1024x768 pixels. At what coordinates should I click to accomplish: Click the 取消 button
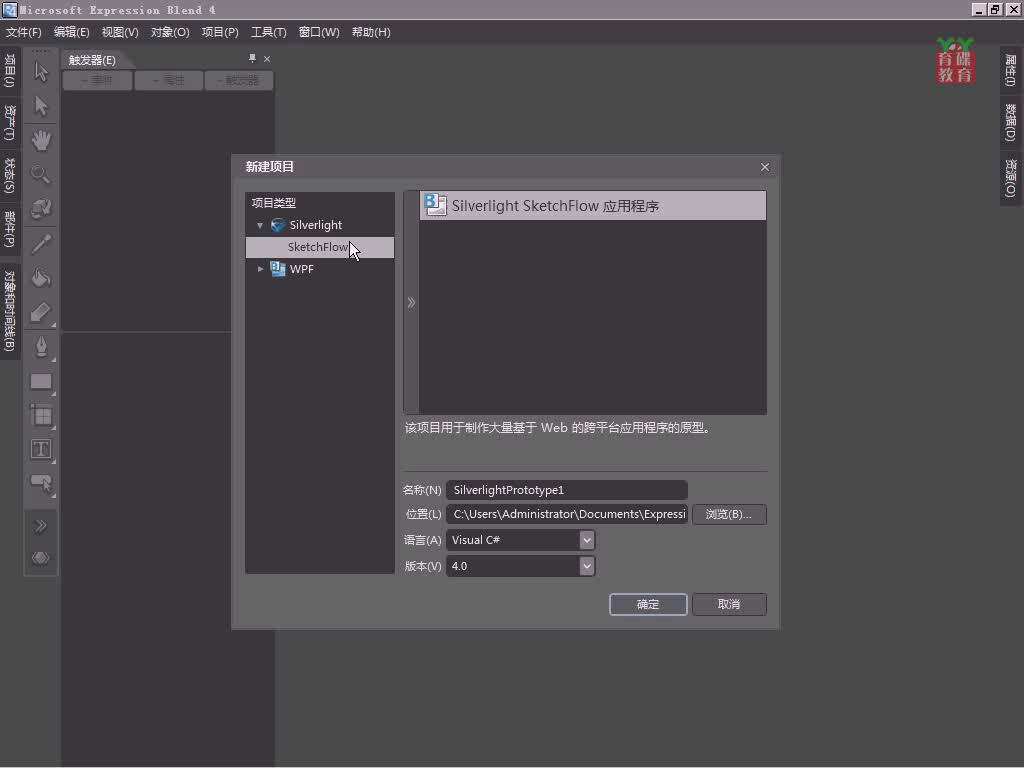pos(729,605)
